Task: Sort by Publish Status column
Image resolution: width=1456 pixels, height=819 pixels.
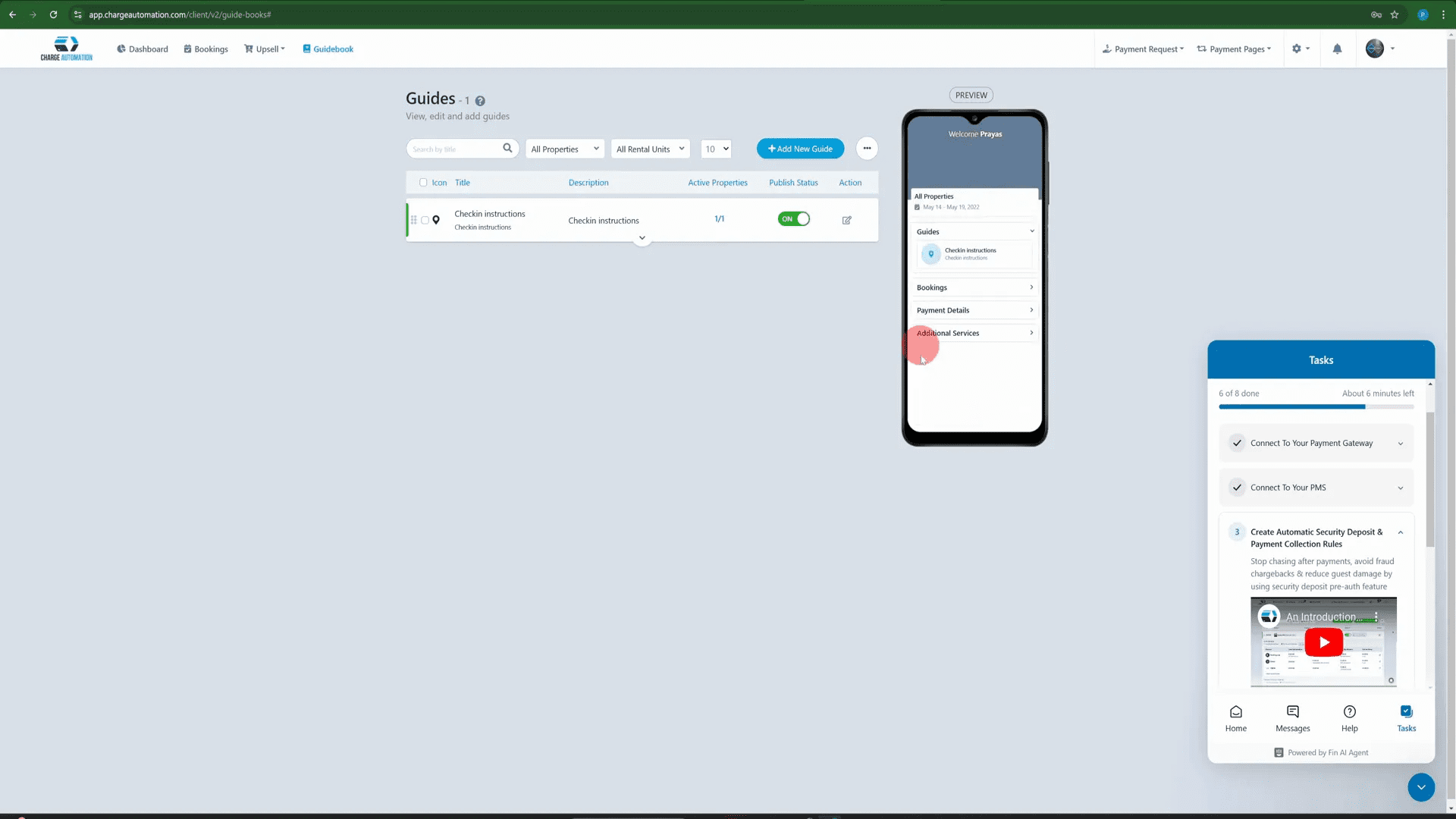Action: pyautogui.click(x=793, y=183)
